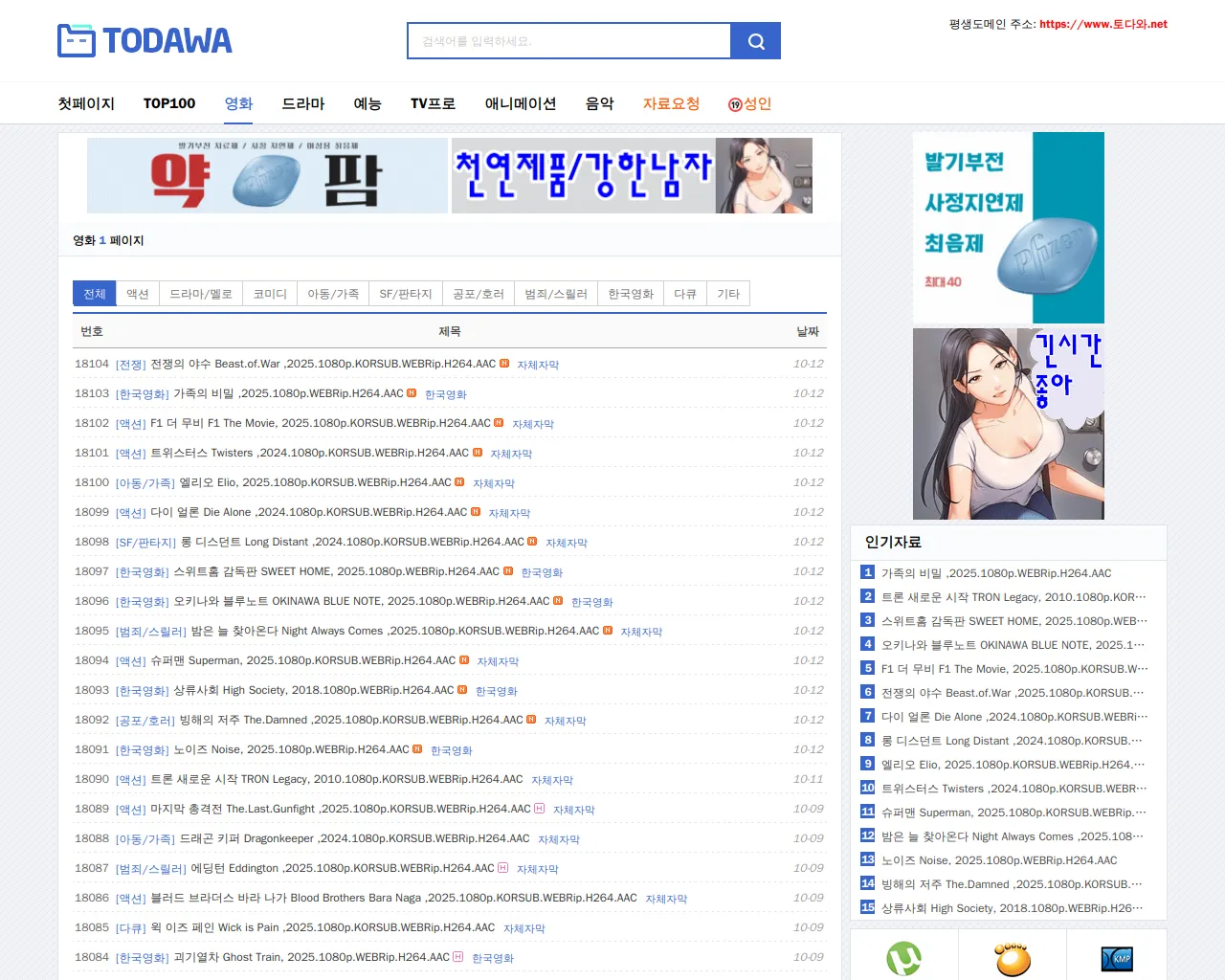1225x980 pixels.
Task: Click the 약팜 banner advertisement
Action: [267, 176]
